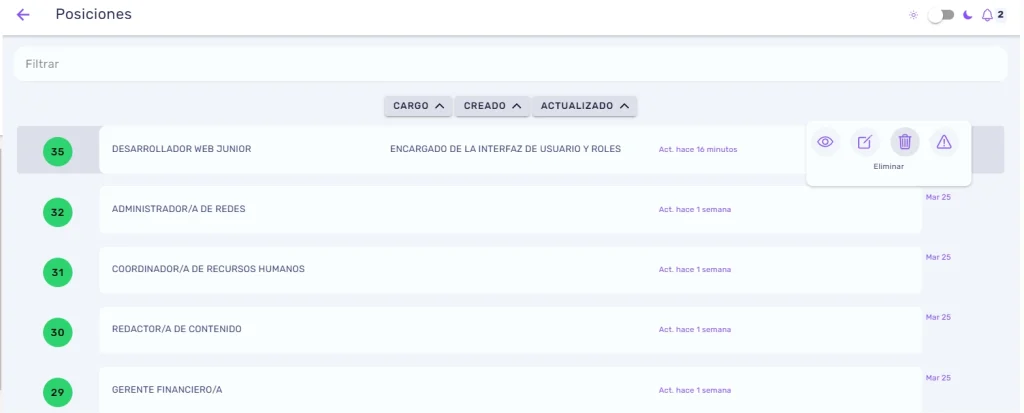Select the green 32 badge
The width and height of the screenshot is (1024, 413).
(57, 212)
